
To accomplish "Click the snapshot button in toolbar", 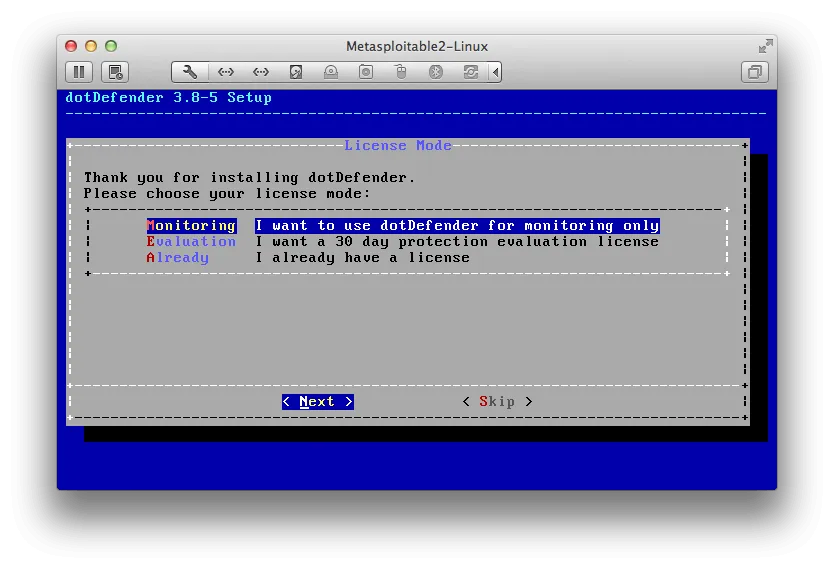I will click(116, 72).
